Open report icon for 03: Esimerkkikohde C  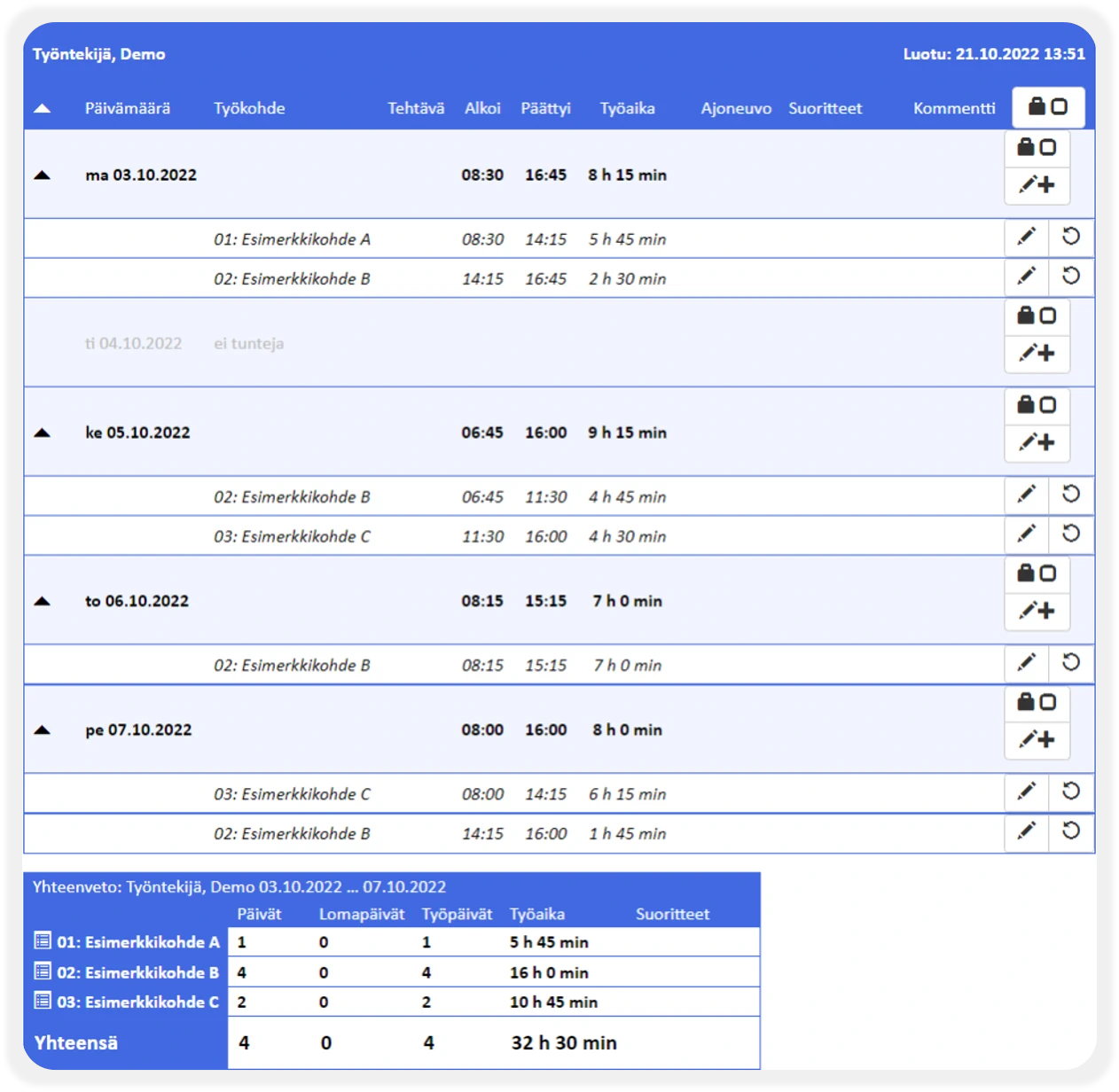(x=43, y=1001)
